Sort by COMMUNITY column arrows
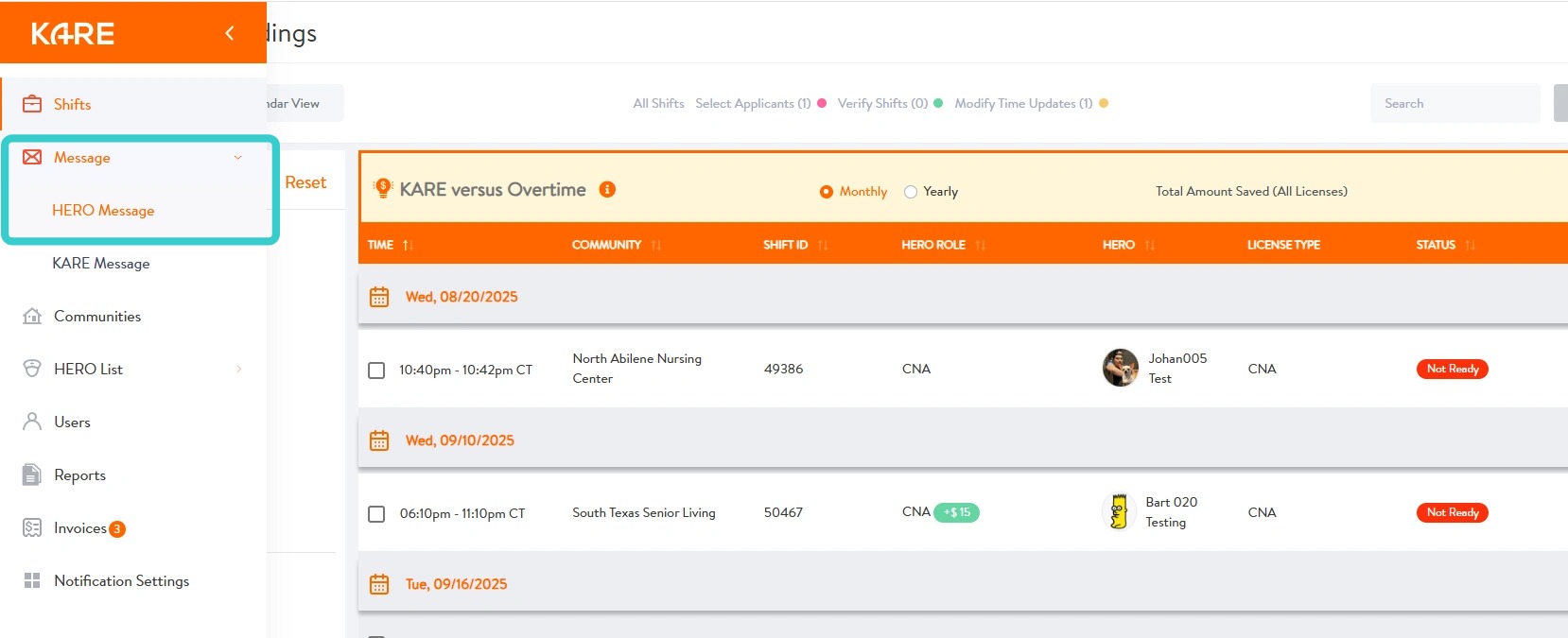Viewport: 1568px width, 638px height. [x=655, y=245]
